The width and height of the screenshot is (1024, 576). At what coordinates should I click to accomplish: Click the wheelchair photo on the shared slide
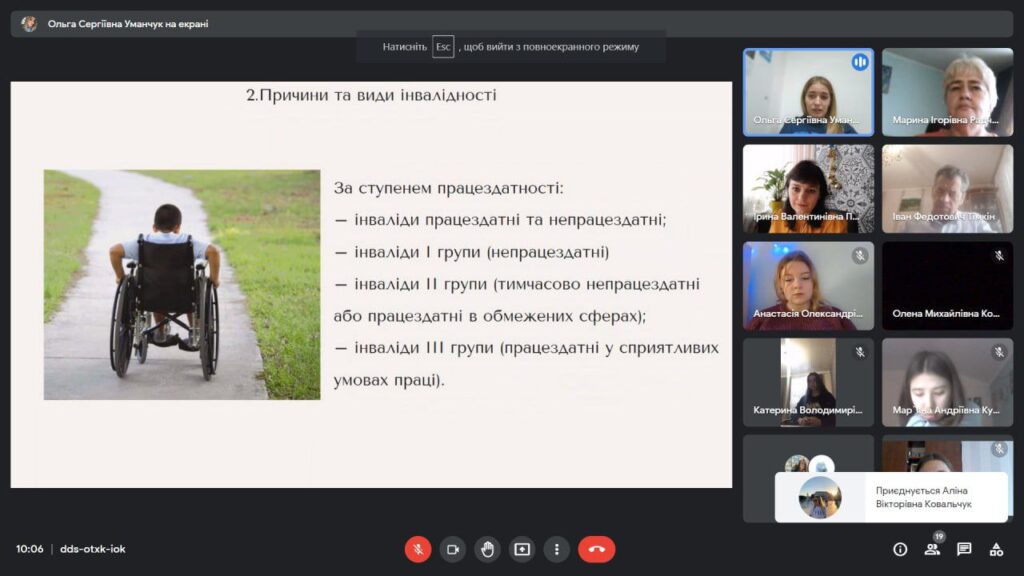[182, 285]
